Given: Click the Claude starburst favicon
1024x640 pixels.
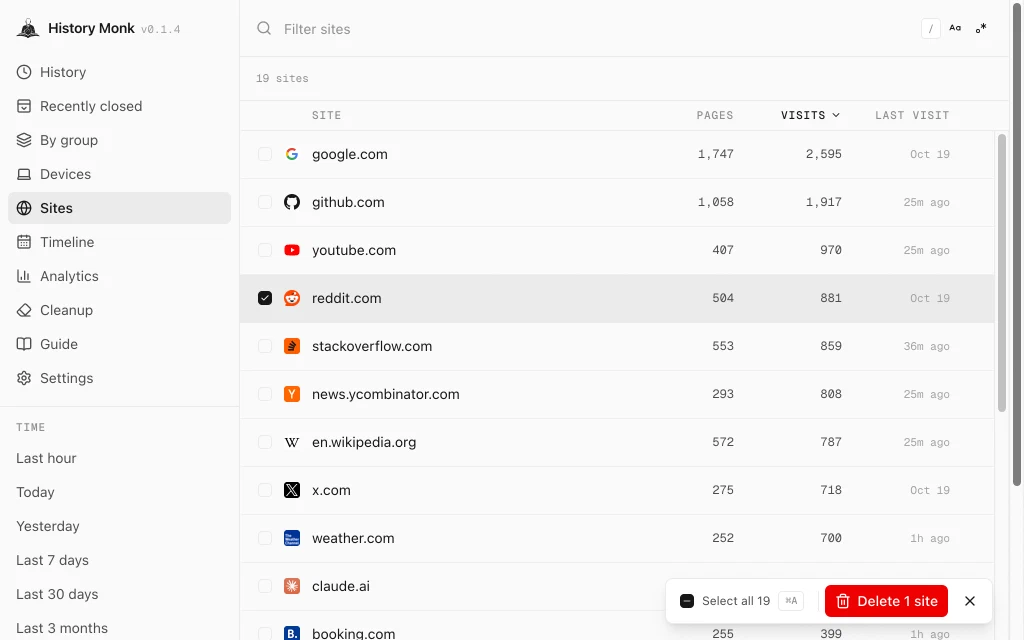Looking at the screenshot, I should (x=292, y=586).
